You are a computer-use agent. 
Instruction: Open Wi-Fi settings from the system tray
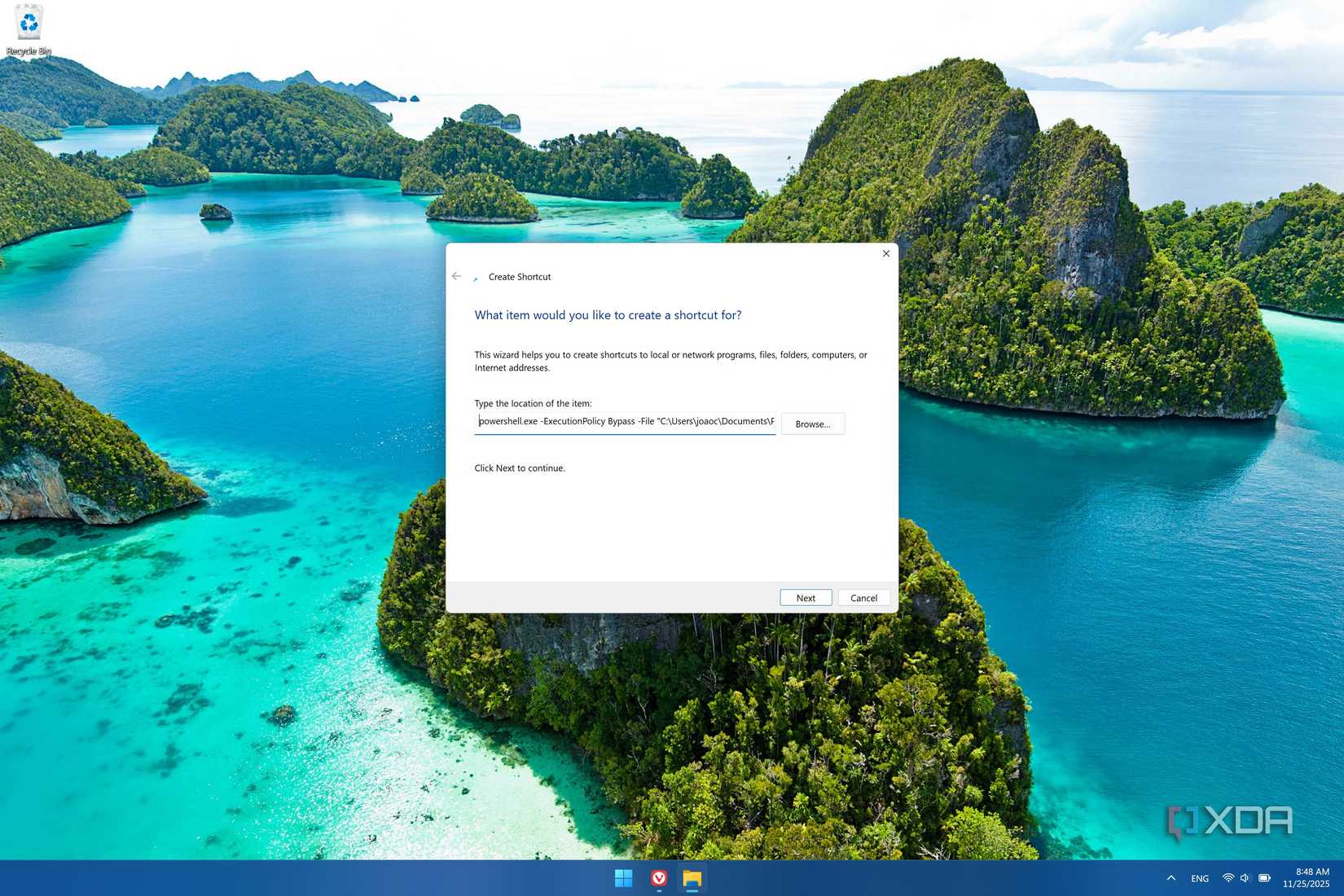(x=1227, y=878)
